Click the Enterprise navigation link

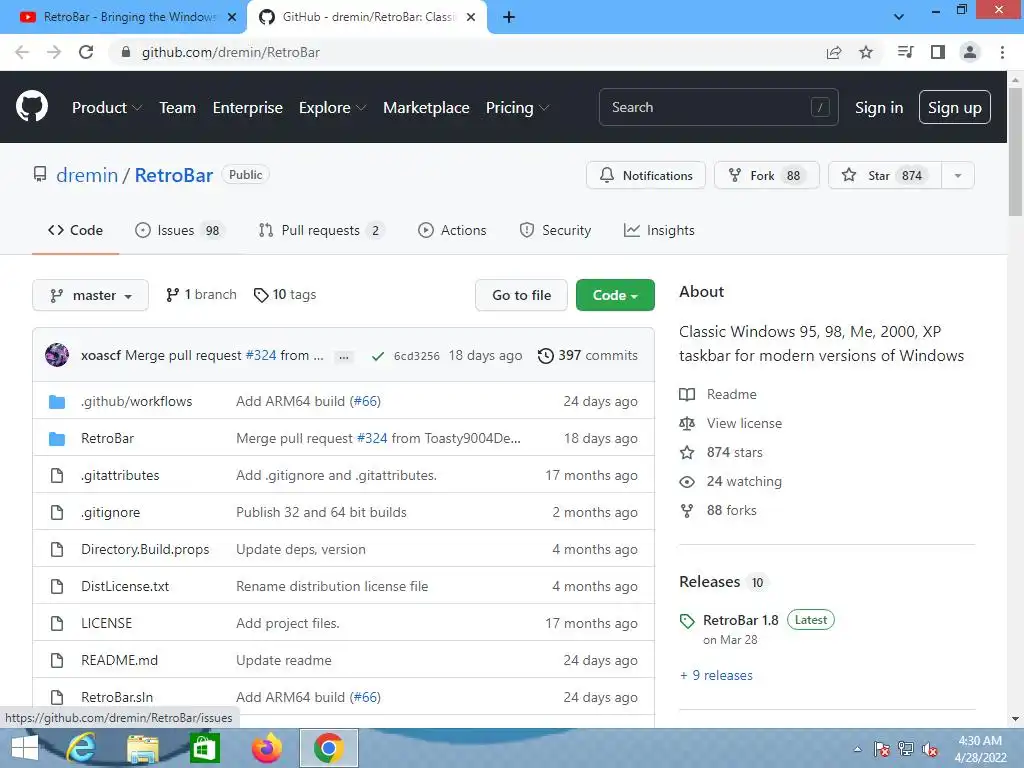(x=248, y=108)
